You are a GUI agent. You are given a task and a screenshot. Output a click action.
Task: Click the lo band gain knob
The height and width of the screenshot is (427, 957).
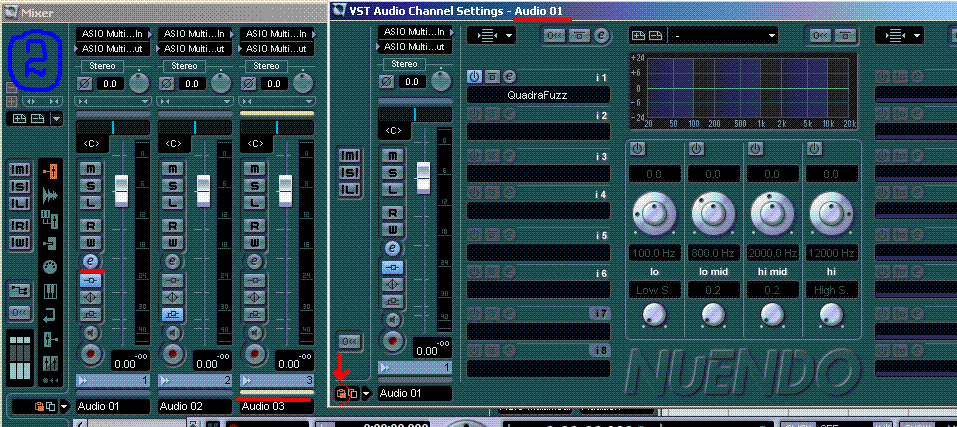(654, 213)
